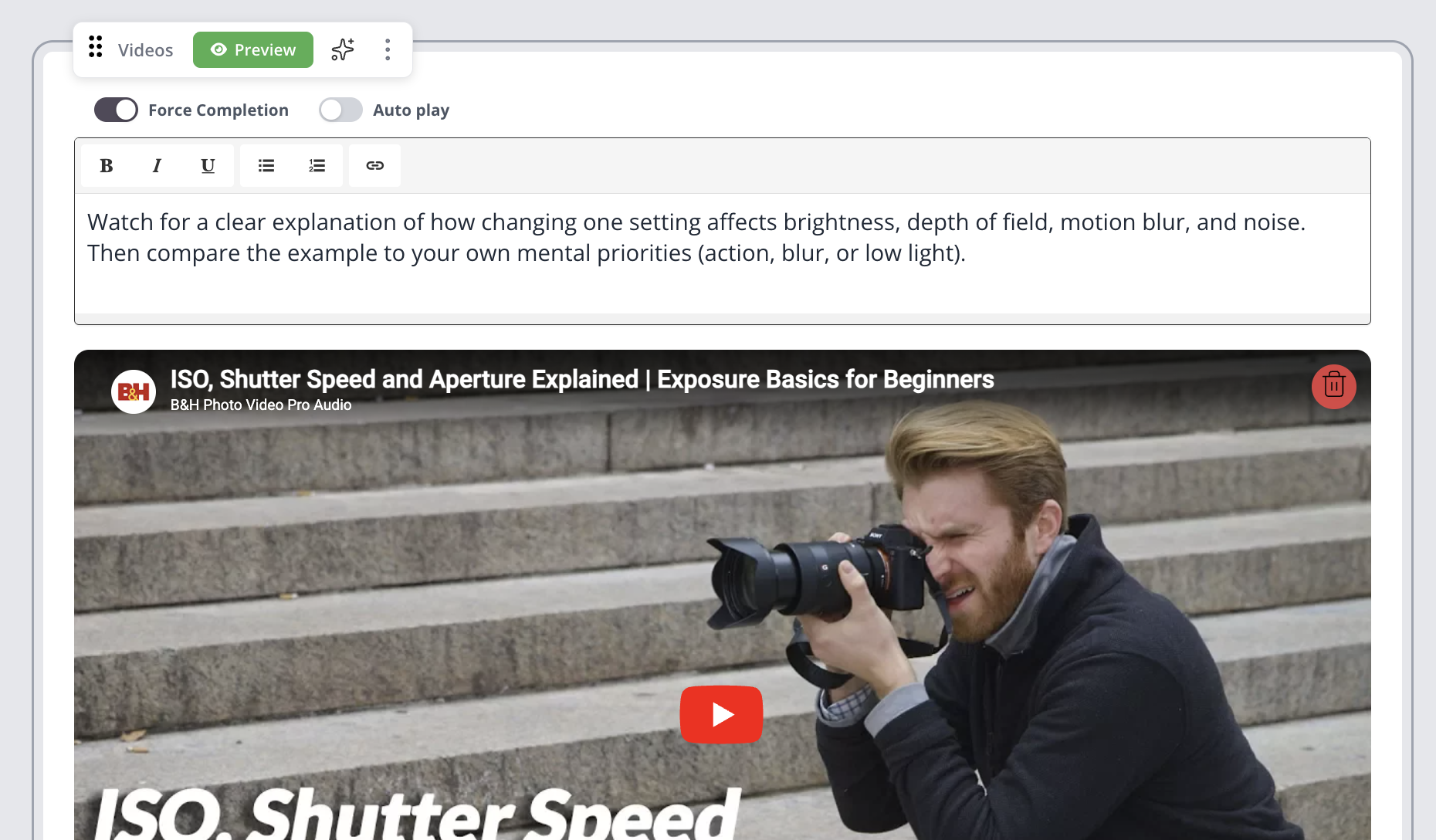Screen dimensions: 1436x840
Task: Enable the Auto play switch
Action: (x=340, y=110)
